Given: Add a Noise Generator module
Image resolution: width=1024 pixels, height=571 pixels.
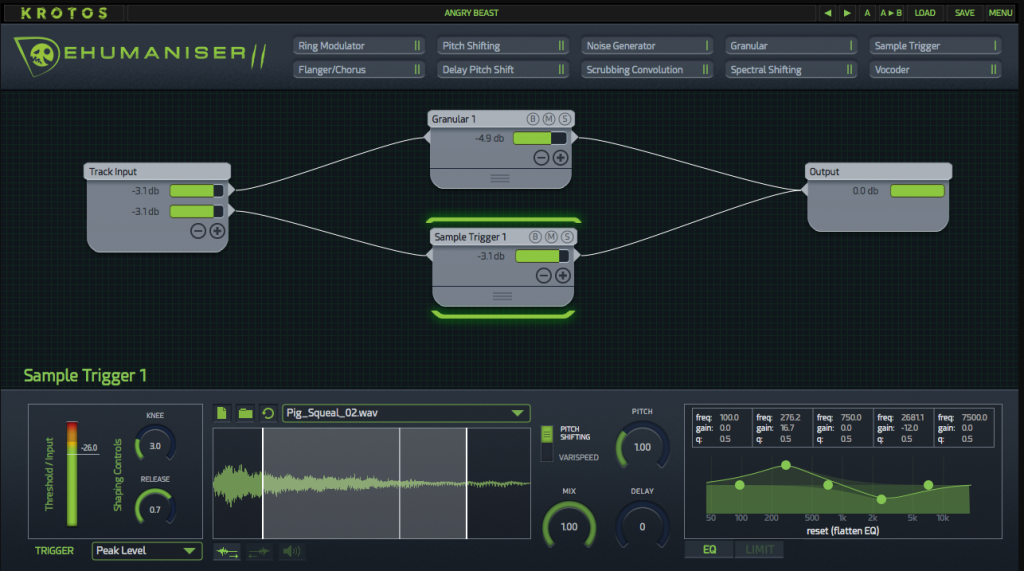Looking at the screenshot, I should click(647, 46).
